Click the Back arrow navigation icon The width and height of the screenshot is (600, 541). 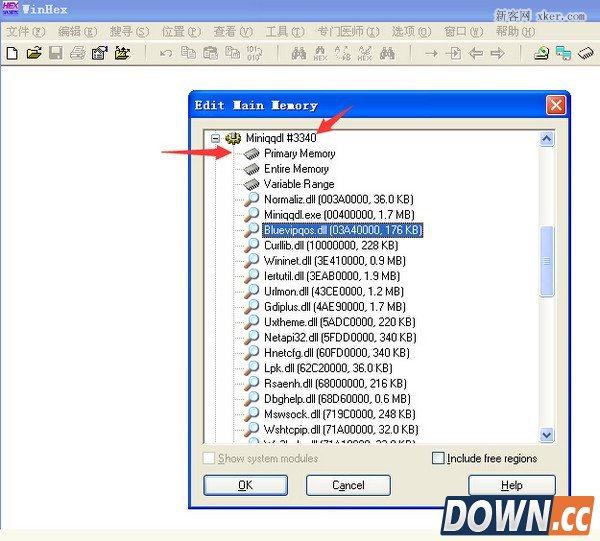pos(475,53)
